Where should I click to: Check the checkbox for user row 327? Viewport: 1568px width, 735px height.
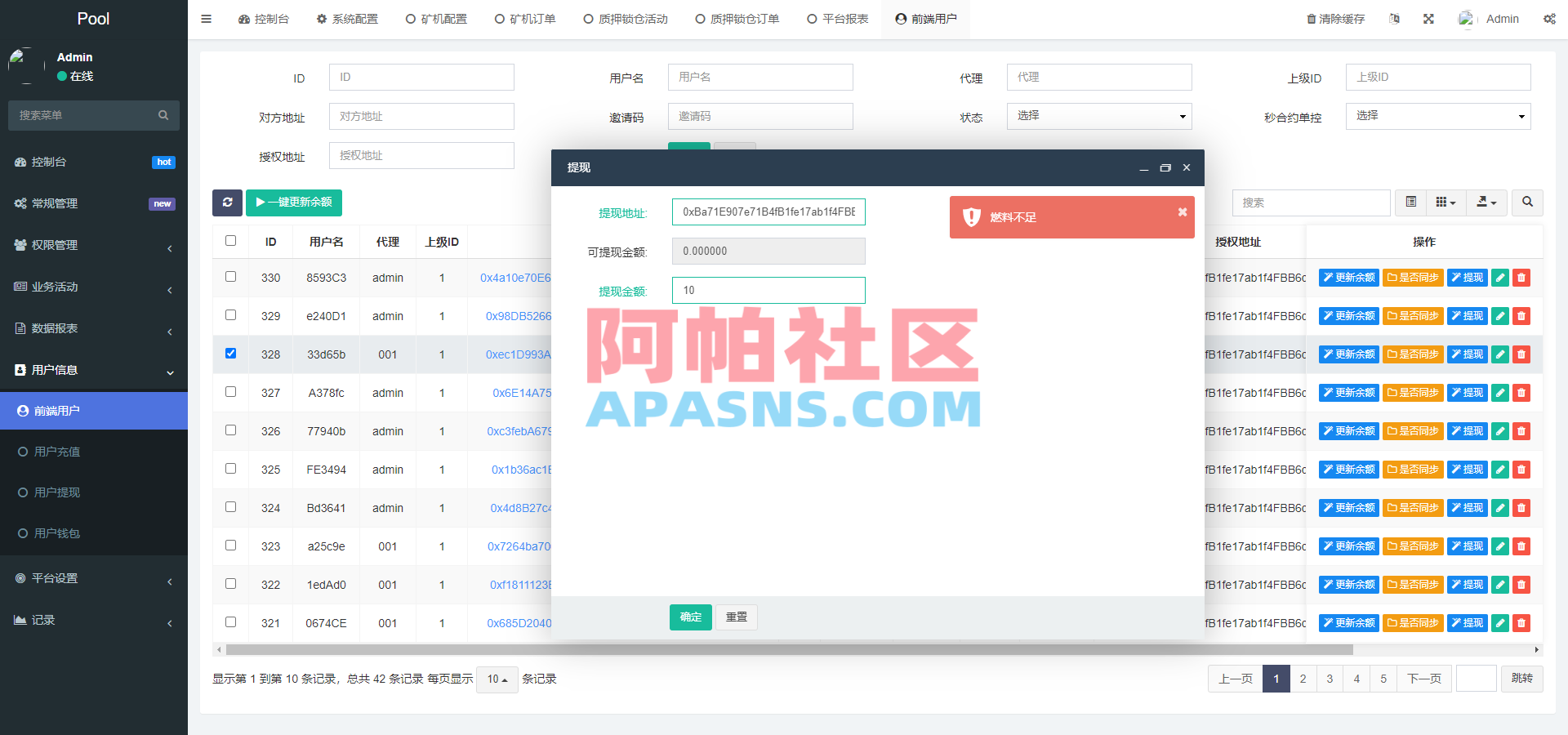coord(230,391)
